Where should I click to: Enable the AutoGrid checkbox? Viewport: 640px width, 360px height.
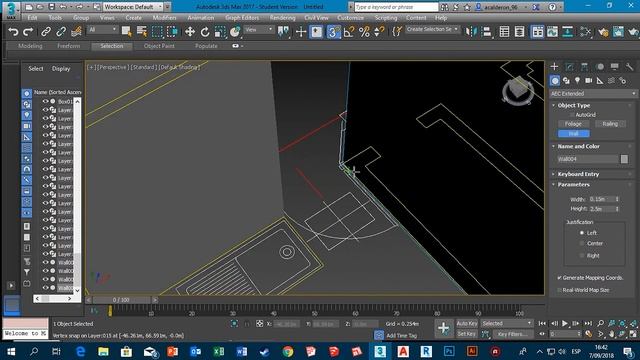click(572, 115)
